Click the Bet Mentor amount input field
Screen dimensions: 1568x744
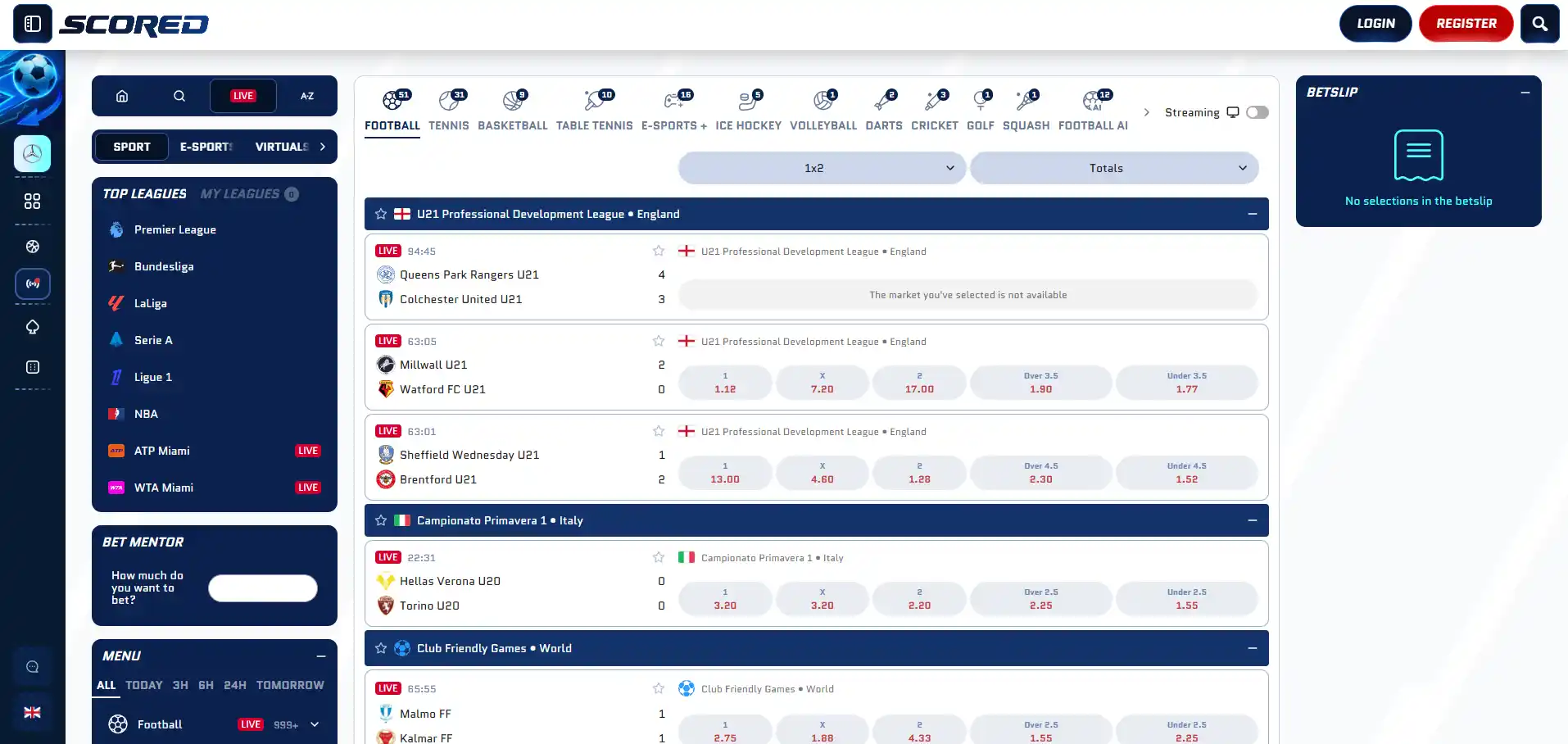(x=262, y=588)
